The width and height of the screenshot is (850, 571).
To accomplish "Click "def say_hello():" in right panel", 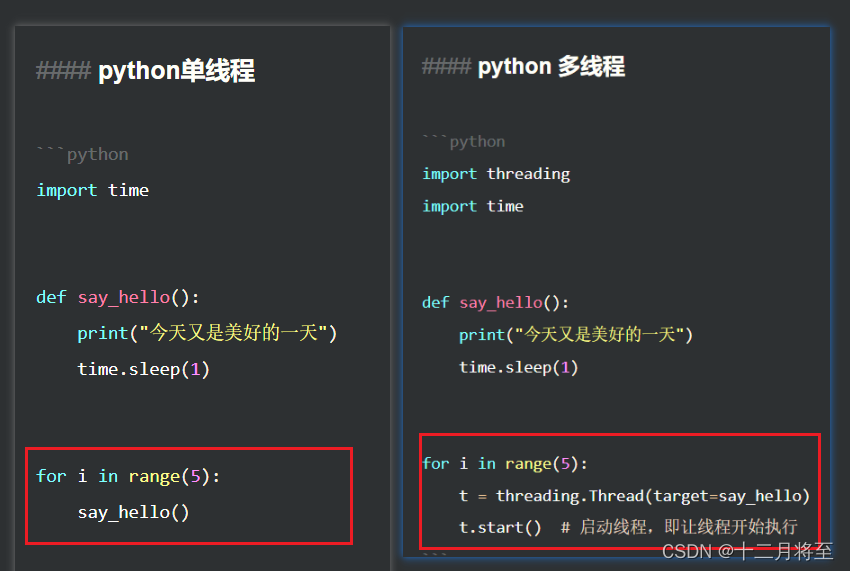I will point(495,302).
